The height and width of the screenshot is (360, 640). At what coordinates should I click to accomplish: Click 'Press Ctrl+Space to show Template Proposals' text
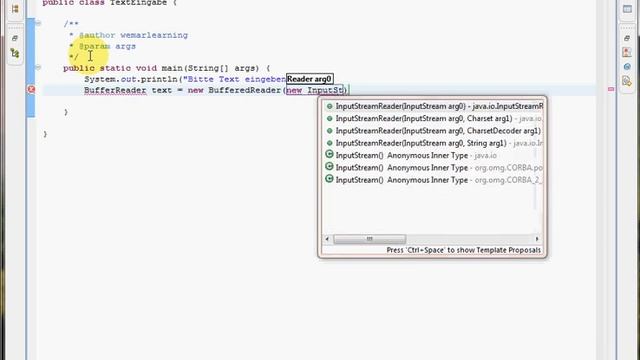coord(463,250)
